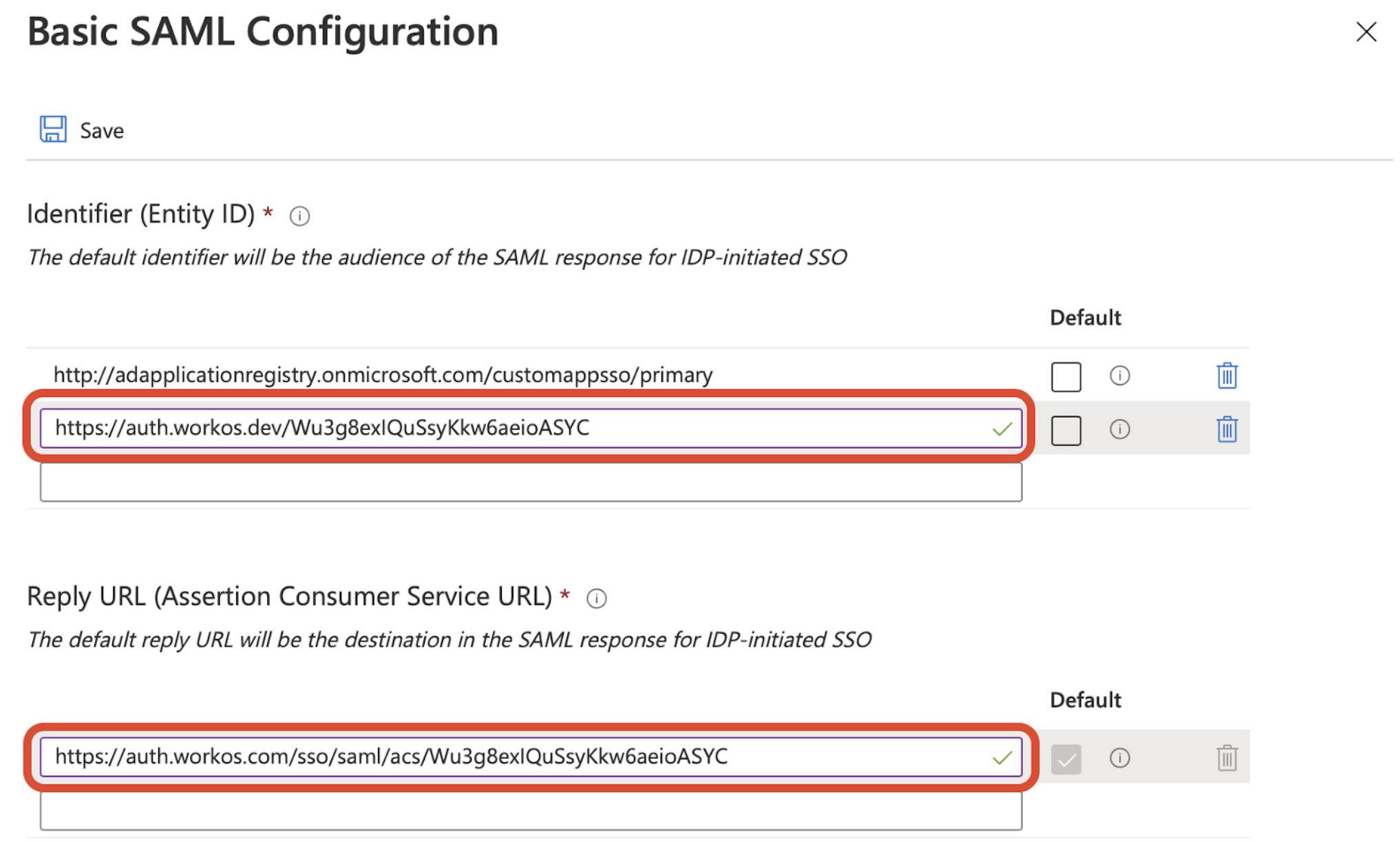Select the adapplicationregistry.onmicrosoft.com identifier text
Image resolution: width=1400 pixels, height=842 pixels.
click(x=383, y=375)
